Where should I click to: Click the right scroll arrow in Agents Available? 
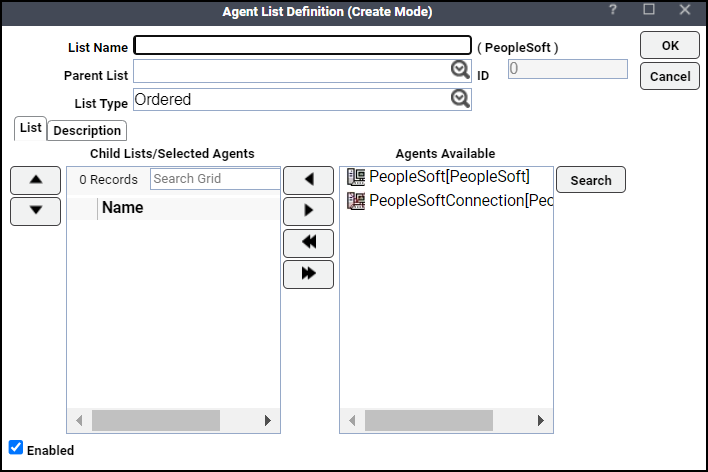coord(540,421)
